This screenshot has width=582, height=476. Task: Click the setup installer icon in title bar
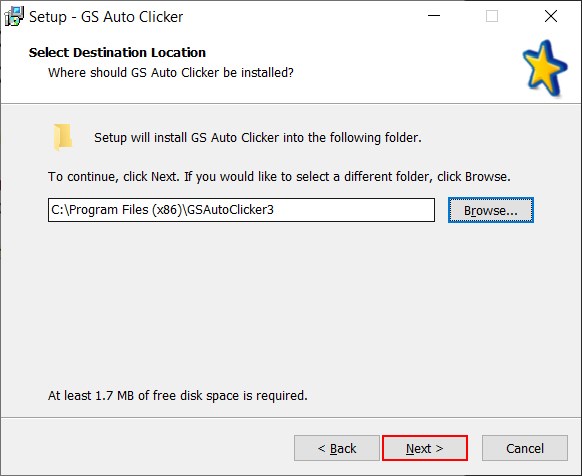(x=14, y=16)
